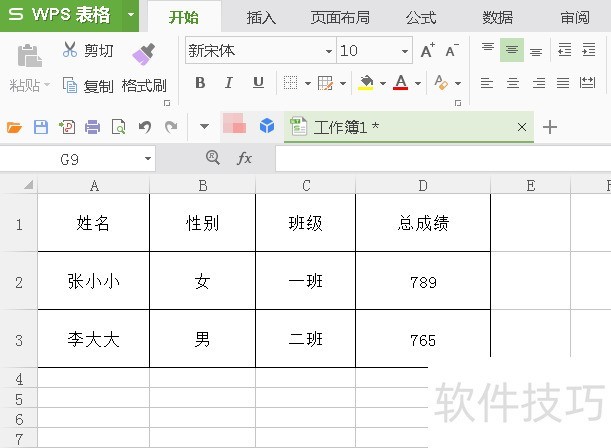The width and height of the screenshot is (611, 448).
Task: Click the open folder icon
Action: (x=14, y=127)
